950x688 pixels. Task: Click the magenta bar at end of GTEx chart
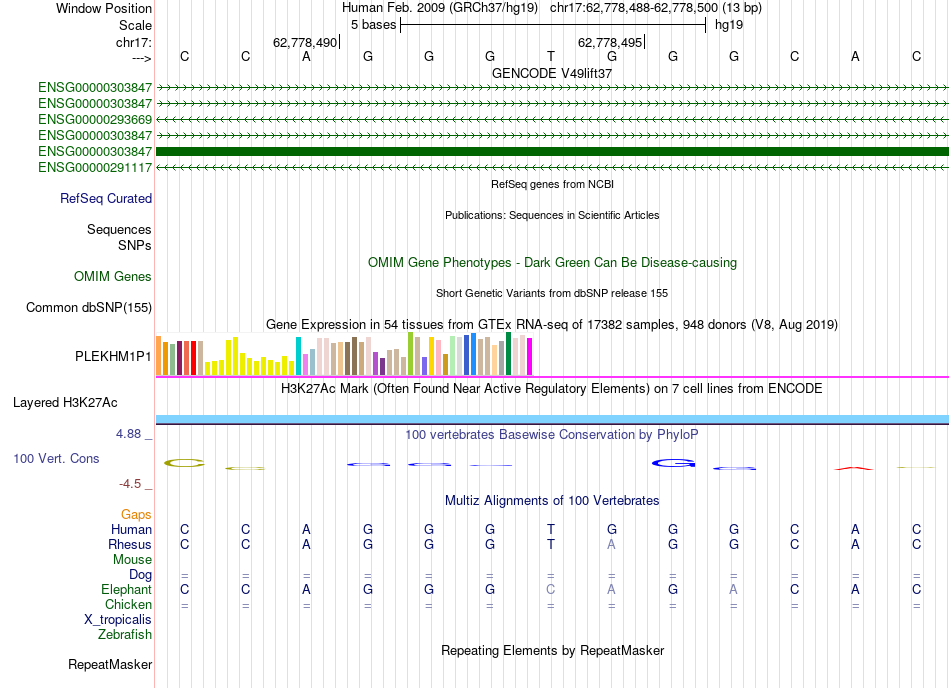[529, 357]
